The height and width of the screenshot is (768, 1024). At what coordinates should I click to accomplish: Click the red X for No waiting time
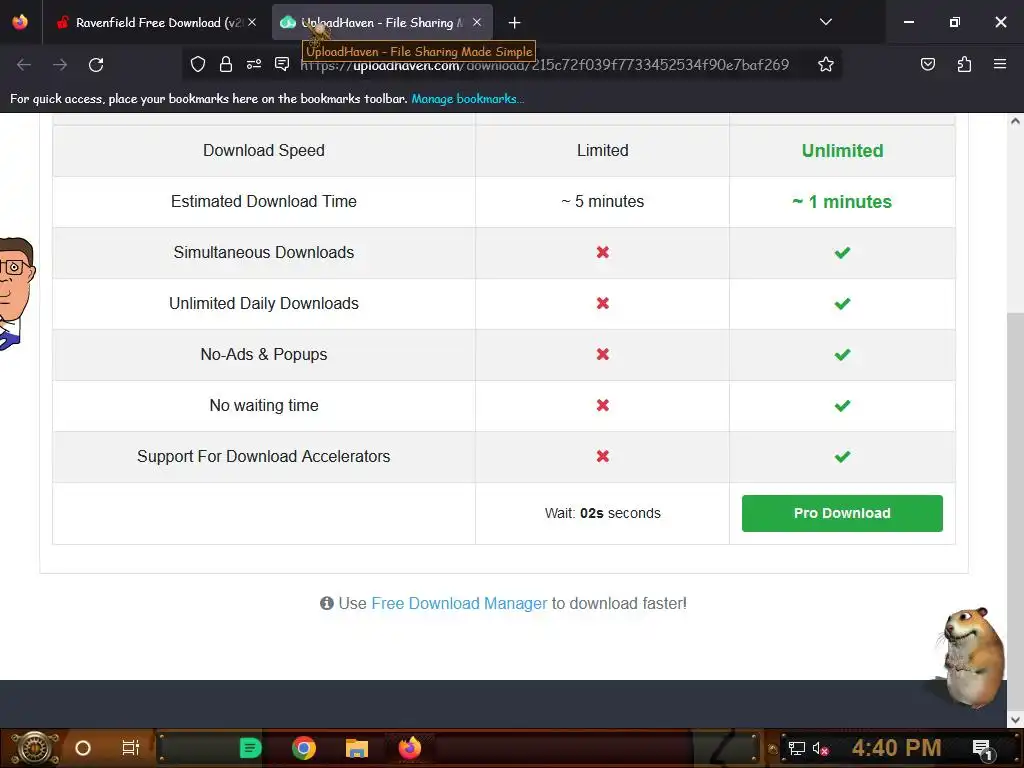[x=603, y=406]
